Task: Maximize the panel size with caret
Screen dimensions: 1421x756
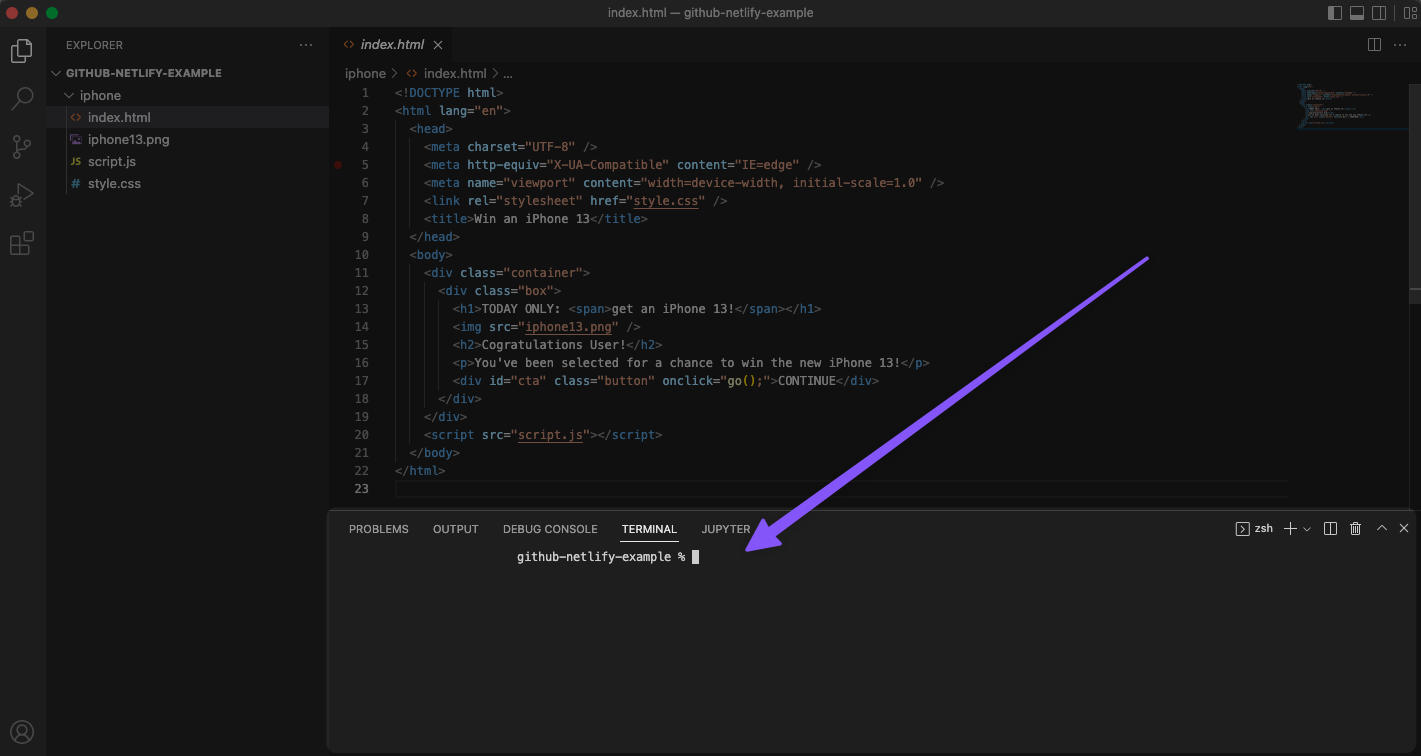Action: pos(1381,529)
